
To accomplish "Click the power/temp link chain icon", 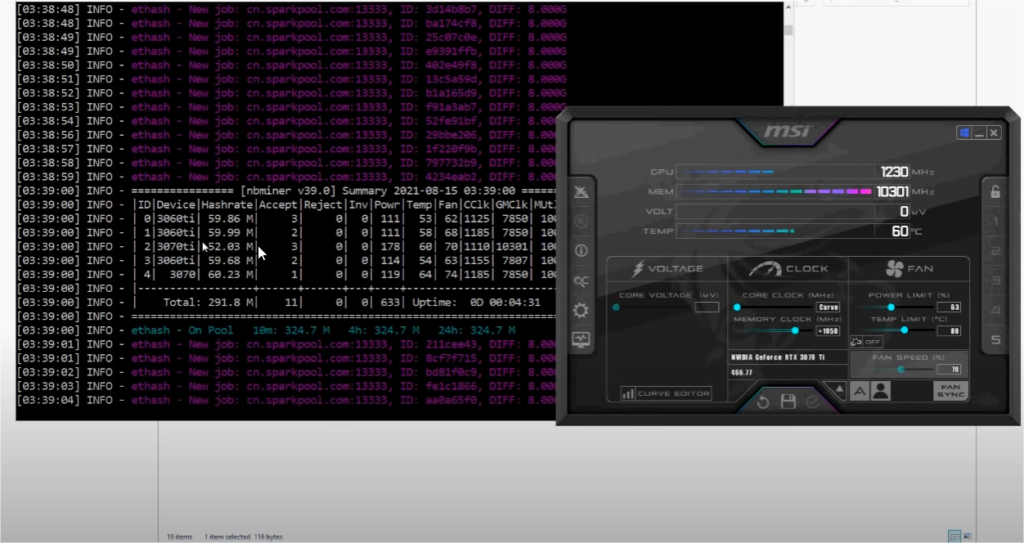I will coord(856,341).
